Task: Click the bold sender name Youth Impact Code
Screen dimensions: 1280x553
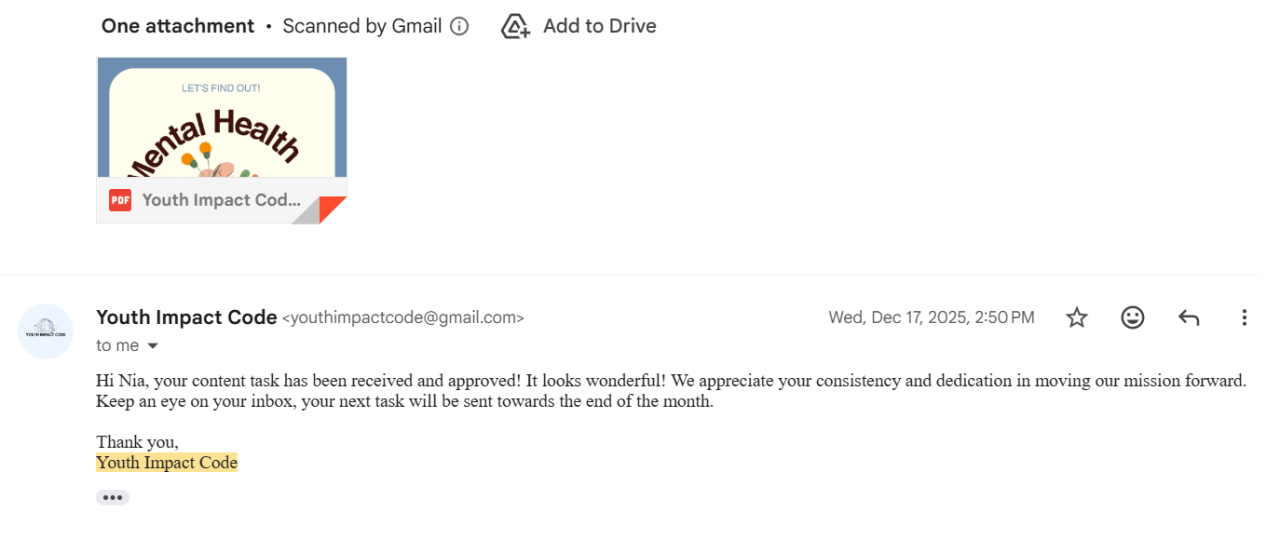Action: [x=186, y=317]
